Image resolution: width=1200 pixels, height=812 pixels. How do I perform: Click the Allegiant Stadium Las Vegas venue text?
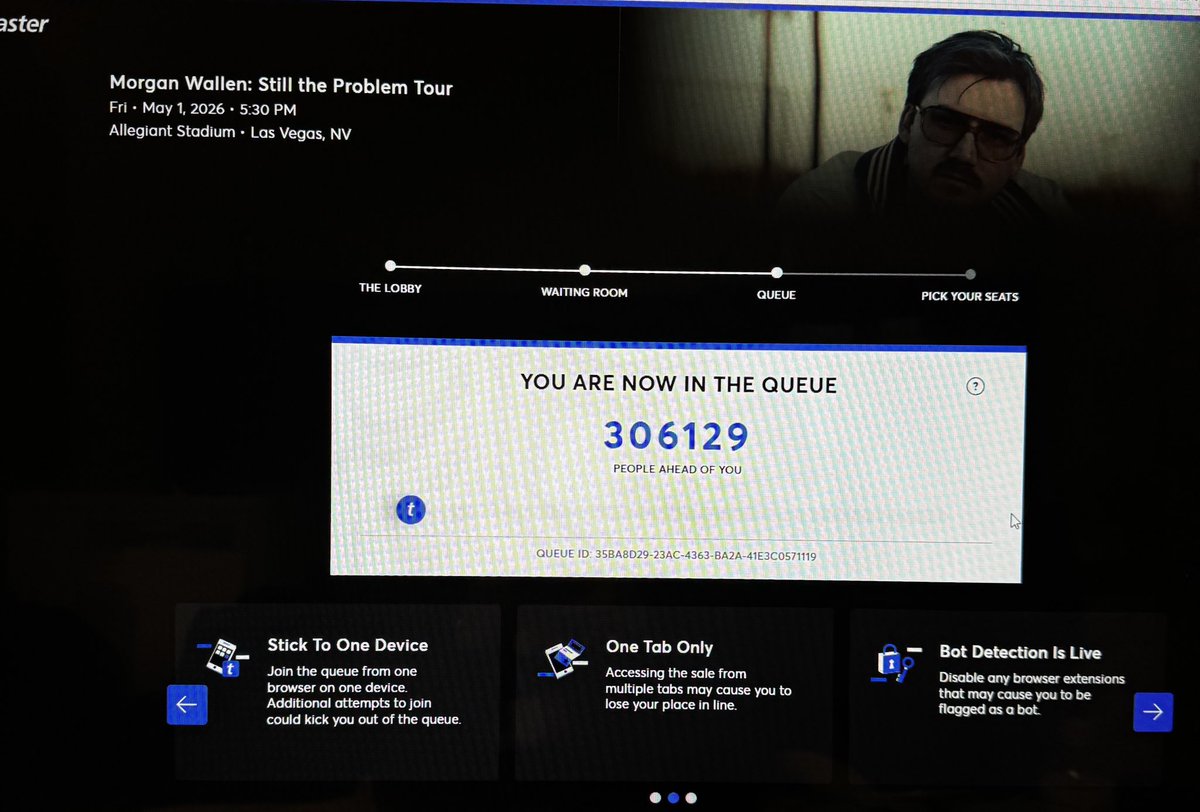pos(230,132)
